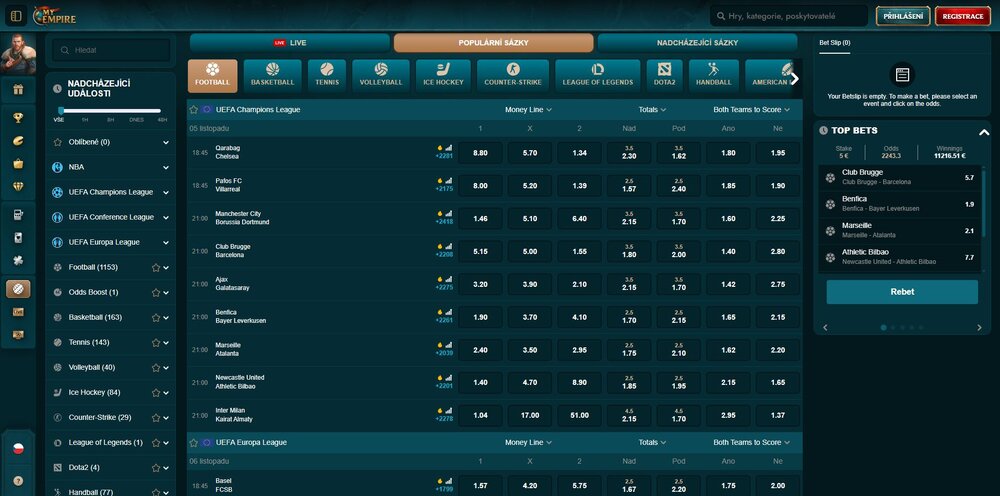Click the help question mark icon
The width and height of the screenshot is (1000, 496).
(17, 481)
